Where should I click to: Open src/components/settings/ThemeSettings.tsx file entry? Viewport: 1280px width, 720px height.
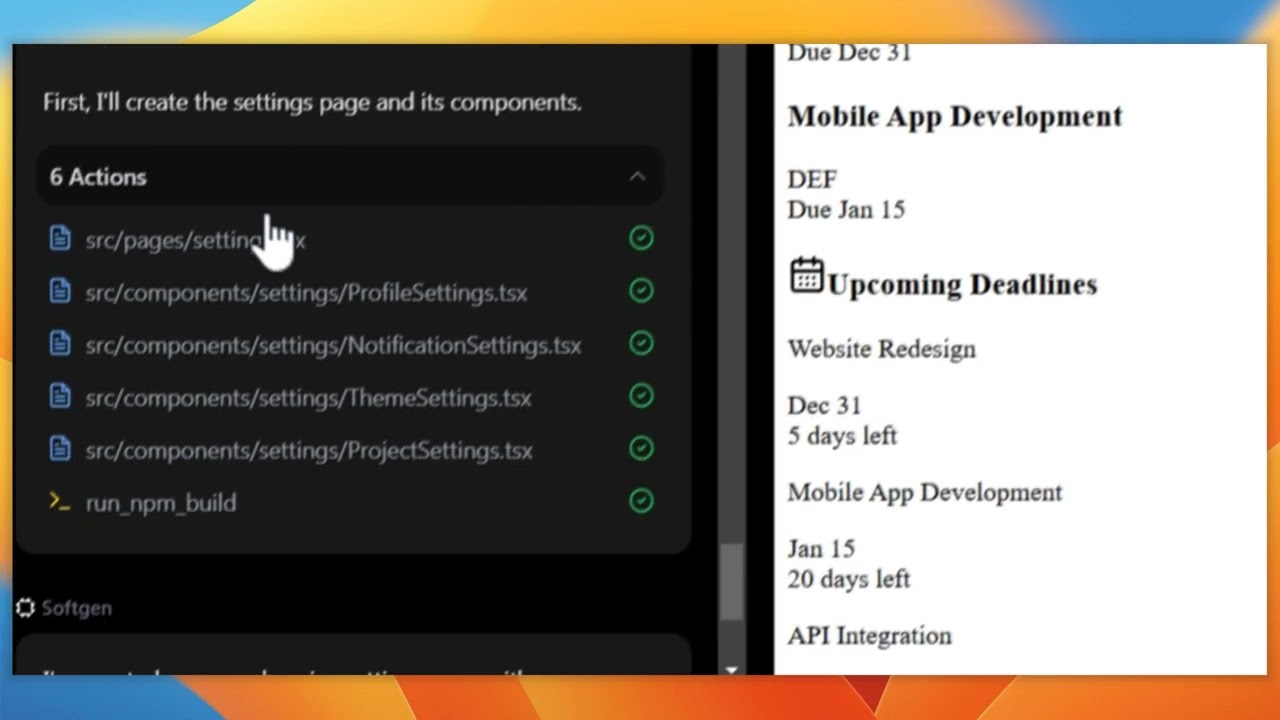point(308,398)
